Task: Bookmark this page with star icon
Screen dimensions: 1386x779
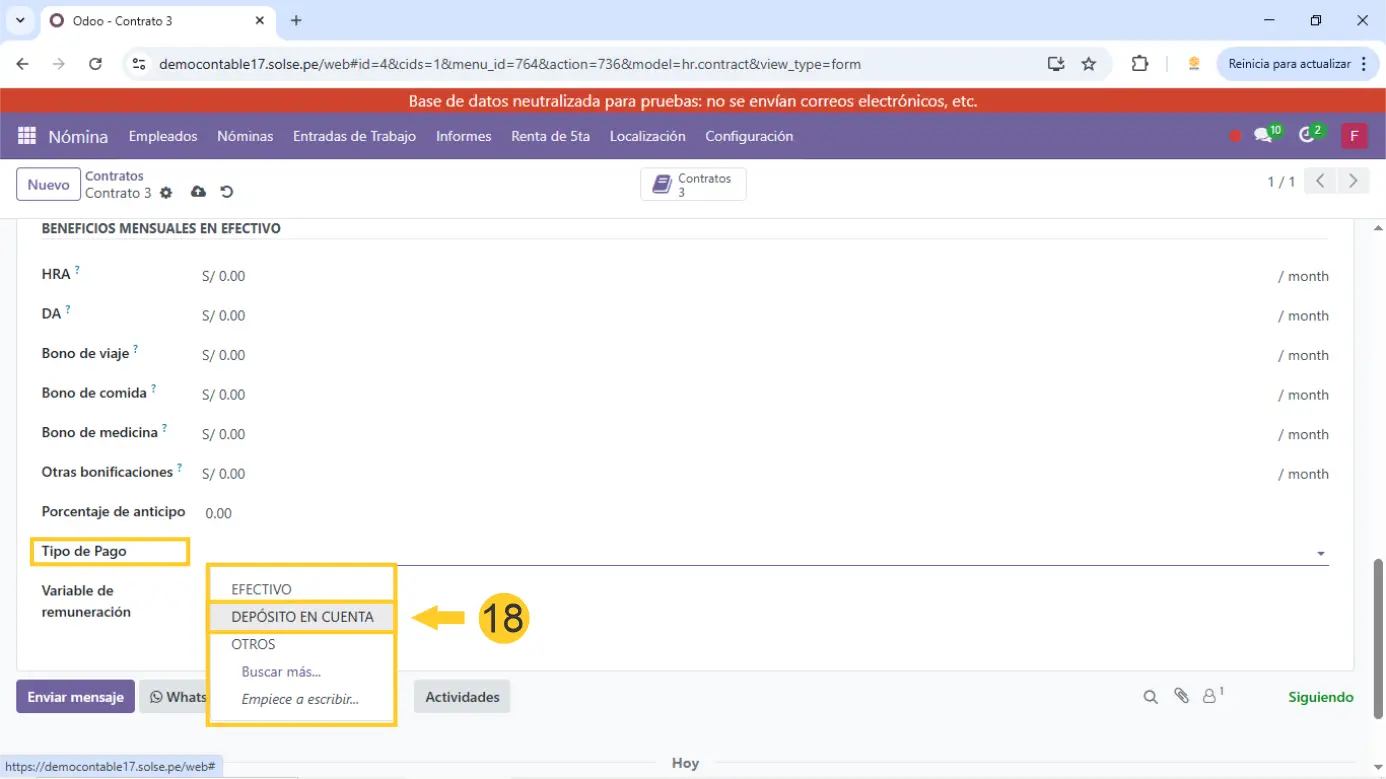Action: pyautogui.click(x=1089, y=64)
